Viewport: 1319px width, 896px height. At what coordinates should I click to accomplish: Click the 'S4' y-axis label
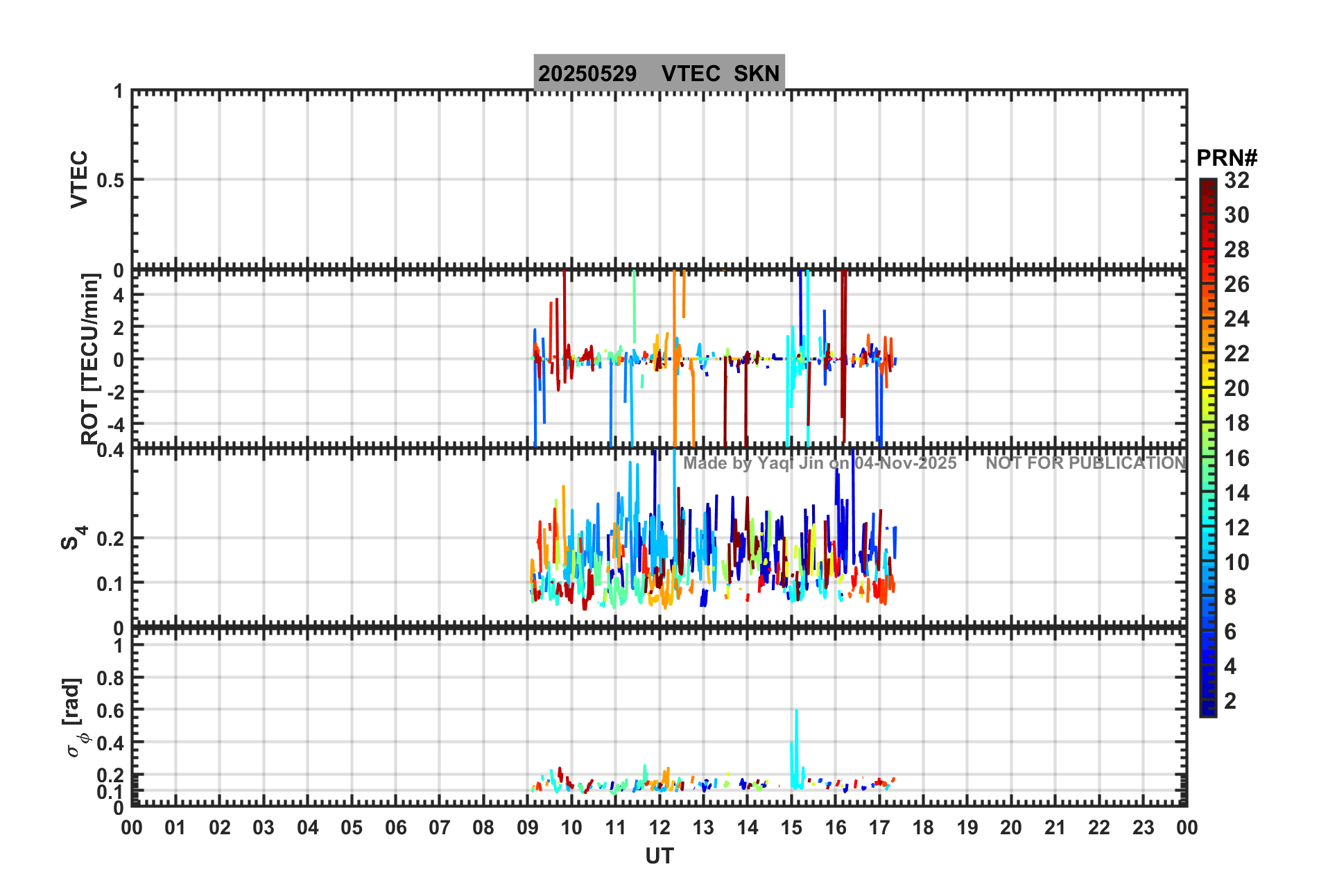tap(74, 537)
